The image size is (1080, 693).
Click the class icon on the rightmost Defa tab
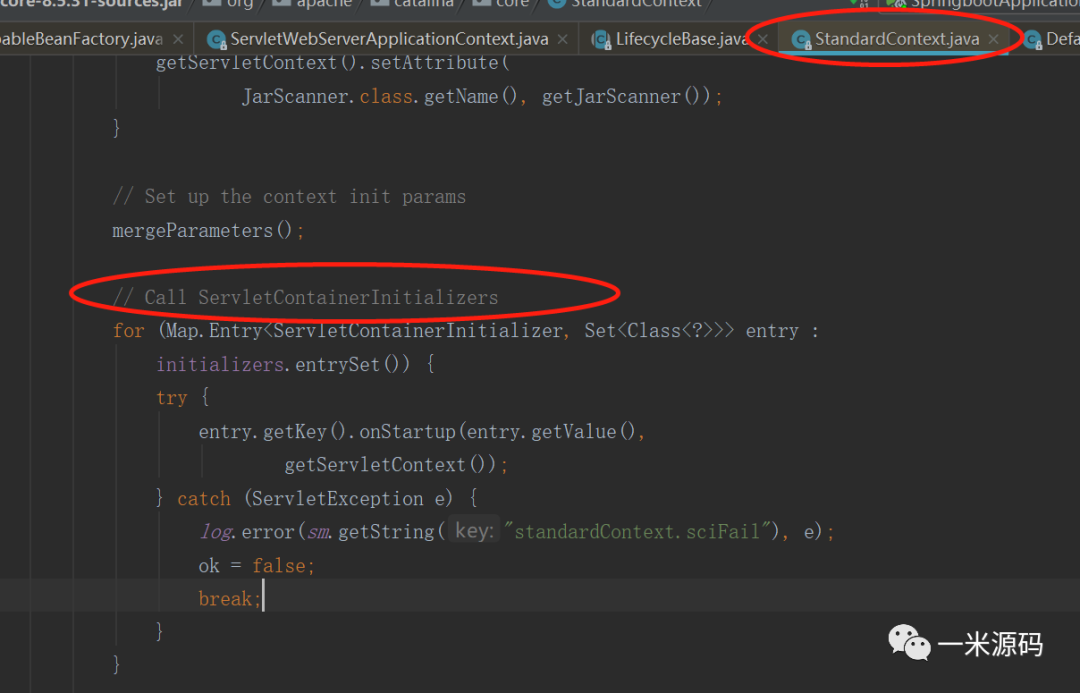(x=1032, y=40)
